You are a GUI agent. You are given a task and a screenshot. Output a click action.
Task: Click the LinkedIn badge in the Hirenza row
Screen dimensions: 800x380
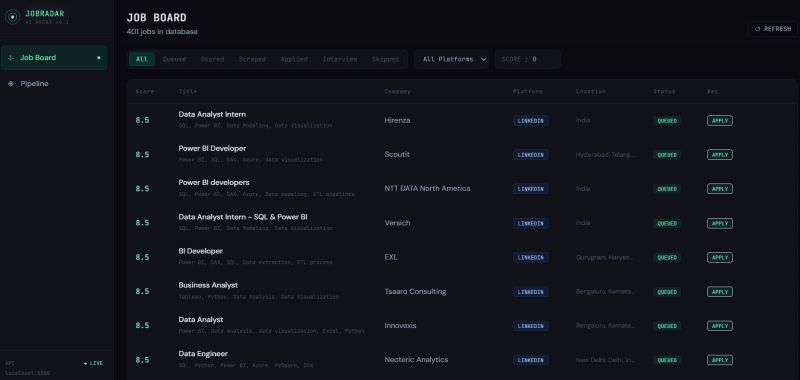[531, 121]
